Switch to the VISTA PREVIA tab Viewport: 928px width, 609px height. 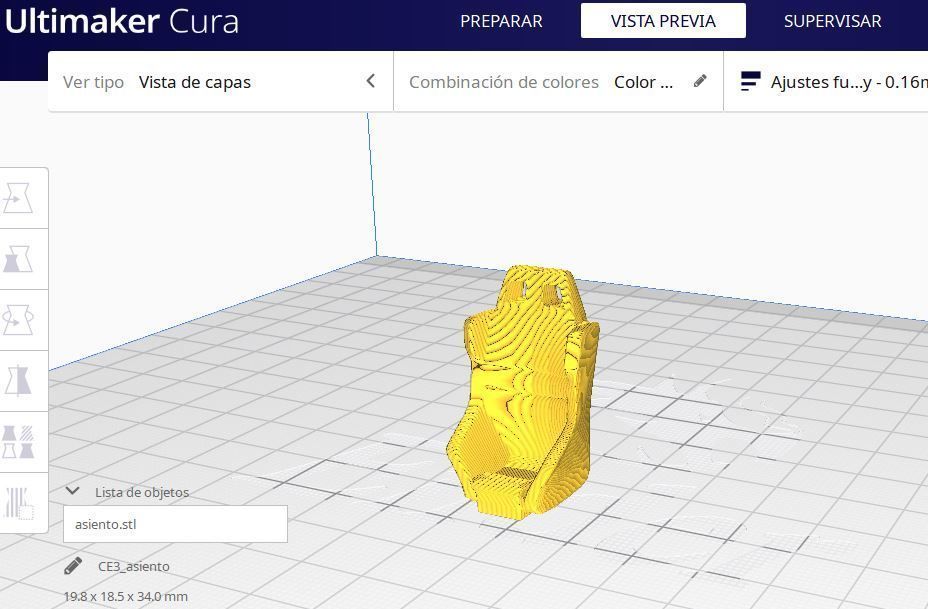663,21
